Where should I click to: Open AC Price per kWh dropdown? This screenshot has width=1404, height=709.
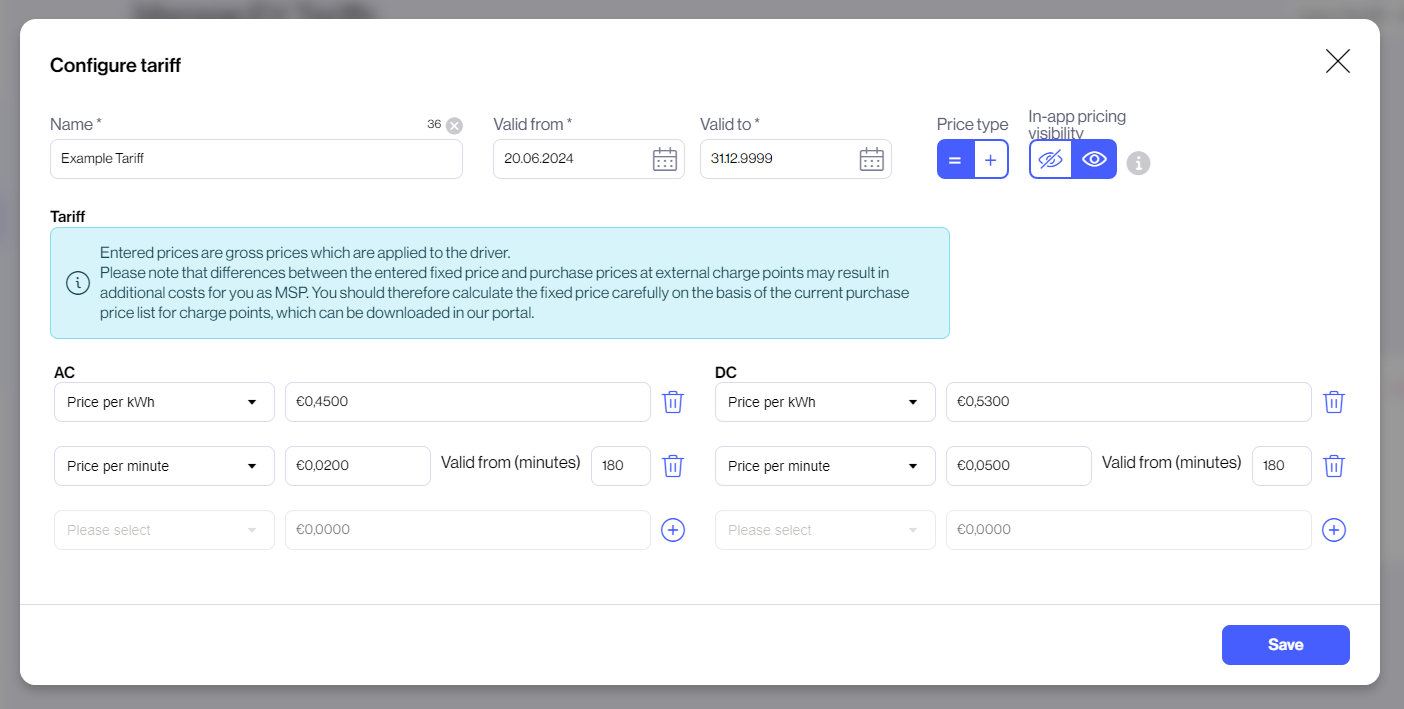point(164,402)
